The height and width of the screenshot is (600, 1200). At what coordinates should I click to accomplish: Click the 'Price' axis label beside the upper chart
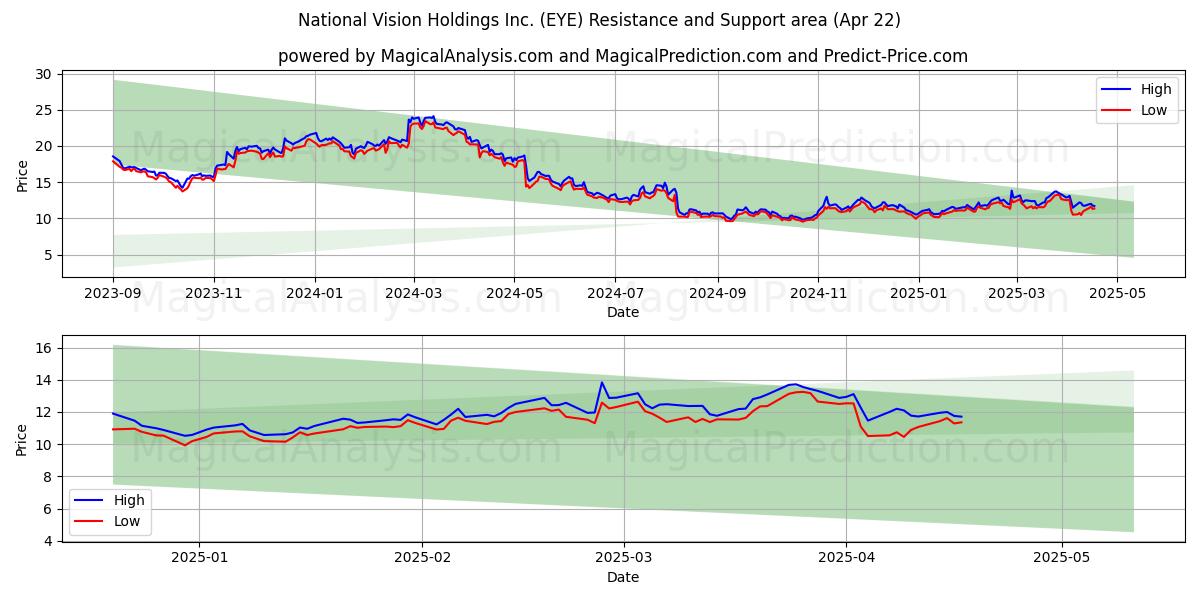[22, 174]
